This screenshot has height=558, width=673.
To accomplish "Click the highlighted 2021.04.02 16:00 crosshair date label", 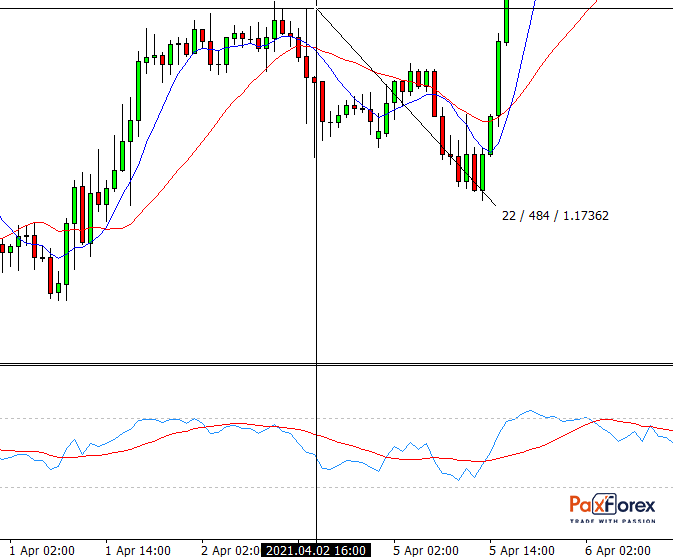I will tap(316, 550).
